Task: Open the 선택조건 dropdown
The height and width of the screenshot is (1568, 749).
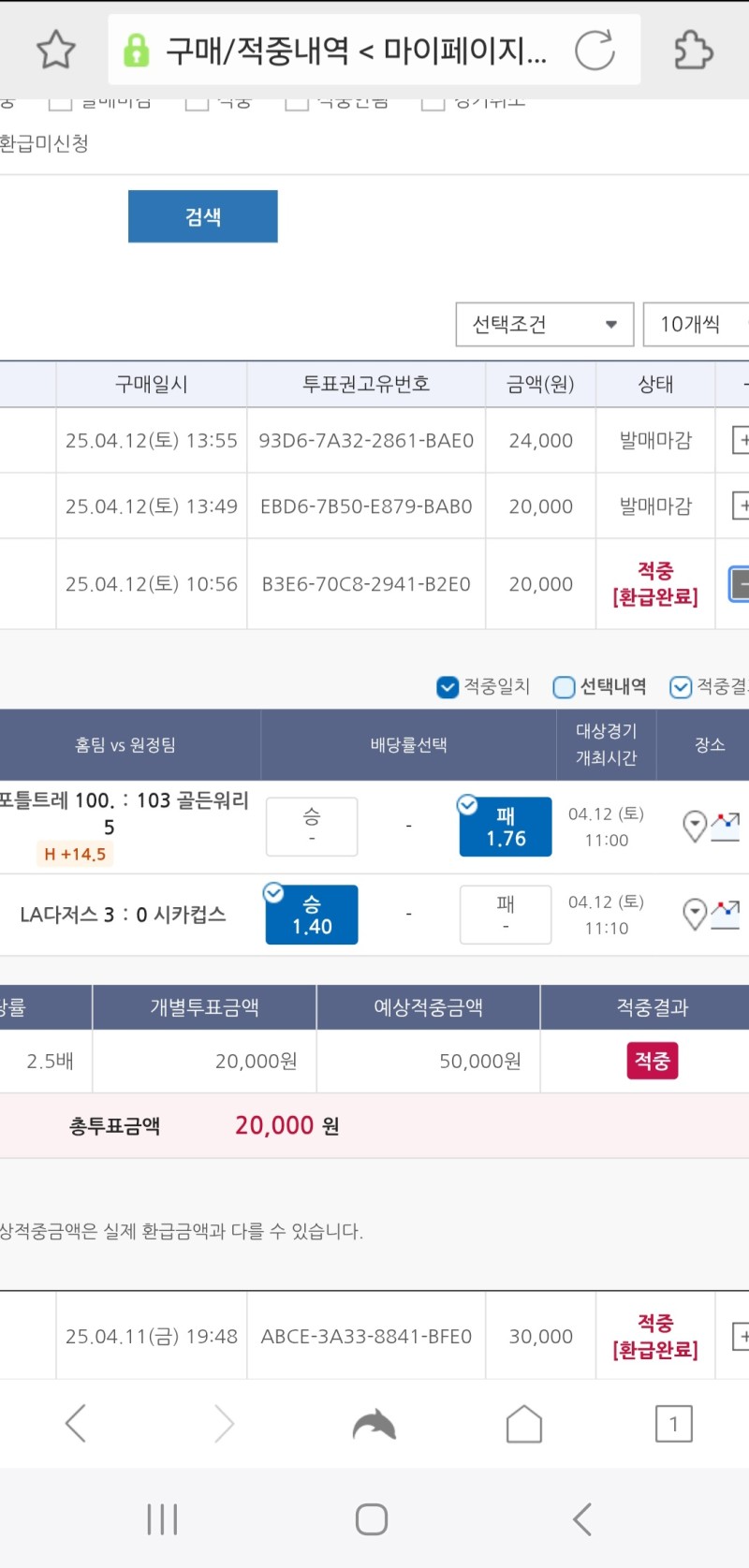Action: [544, 325]
